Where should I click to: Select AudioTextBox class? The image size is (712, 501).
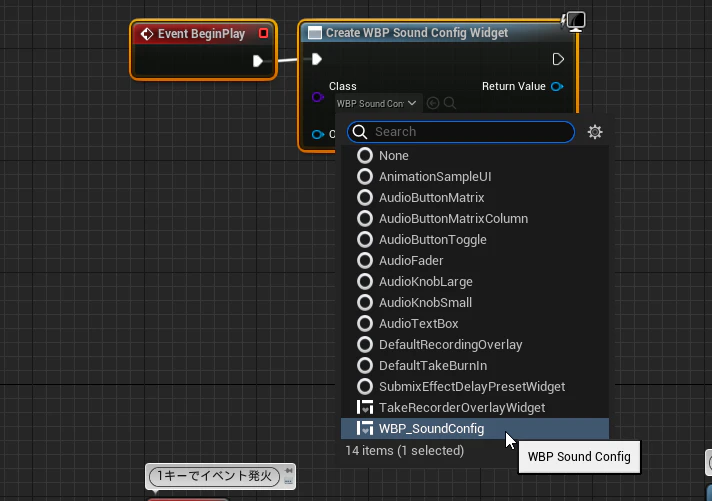coord(475,323)
